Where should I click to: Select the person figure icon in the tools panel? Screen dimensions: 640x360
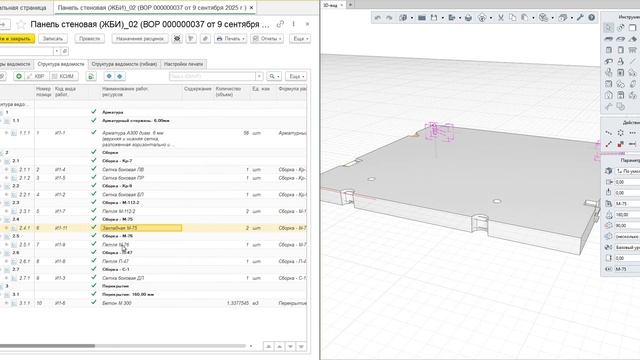620,61
